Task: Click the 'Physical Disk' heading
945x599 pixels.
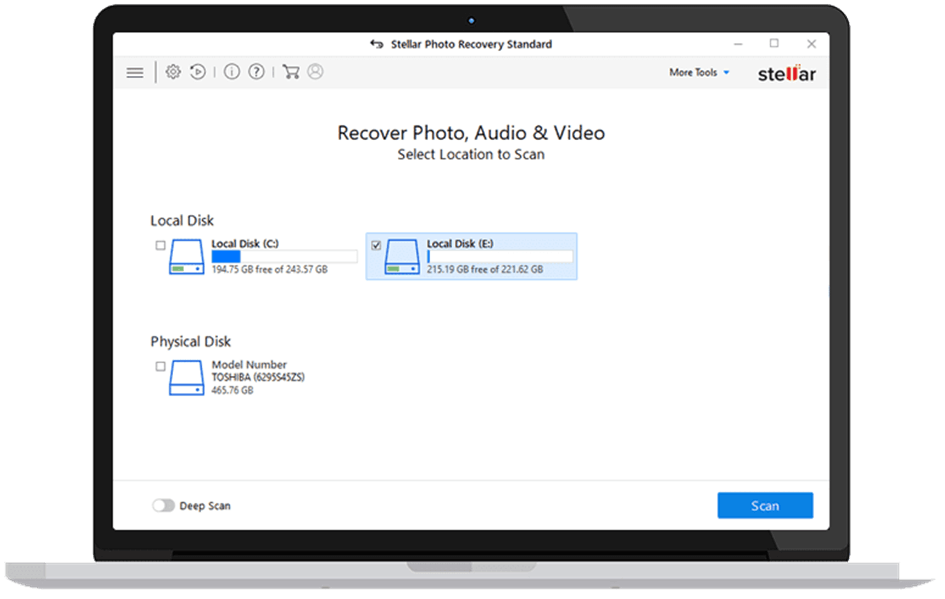Action: (x=190, y=342)
